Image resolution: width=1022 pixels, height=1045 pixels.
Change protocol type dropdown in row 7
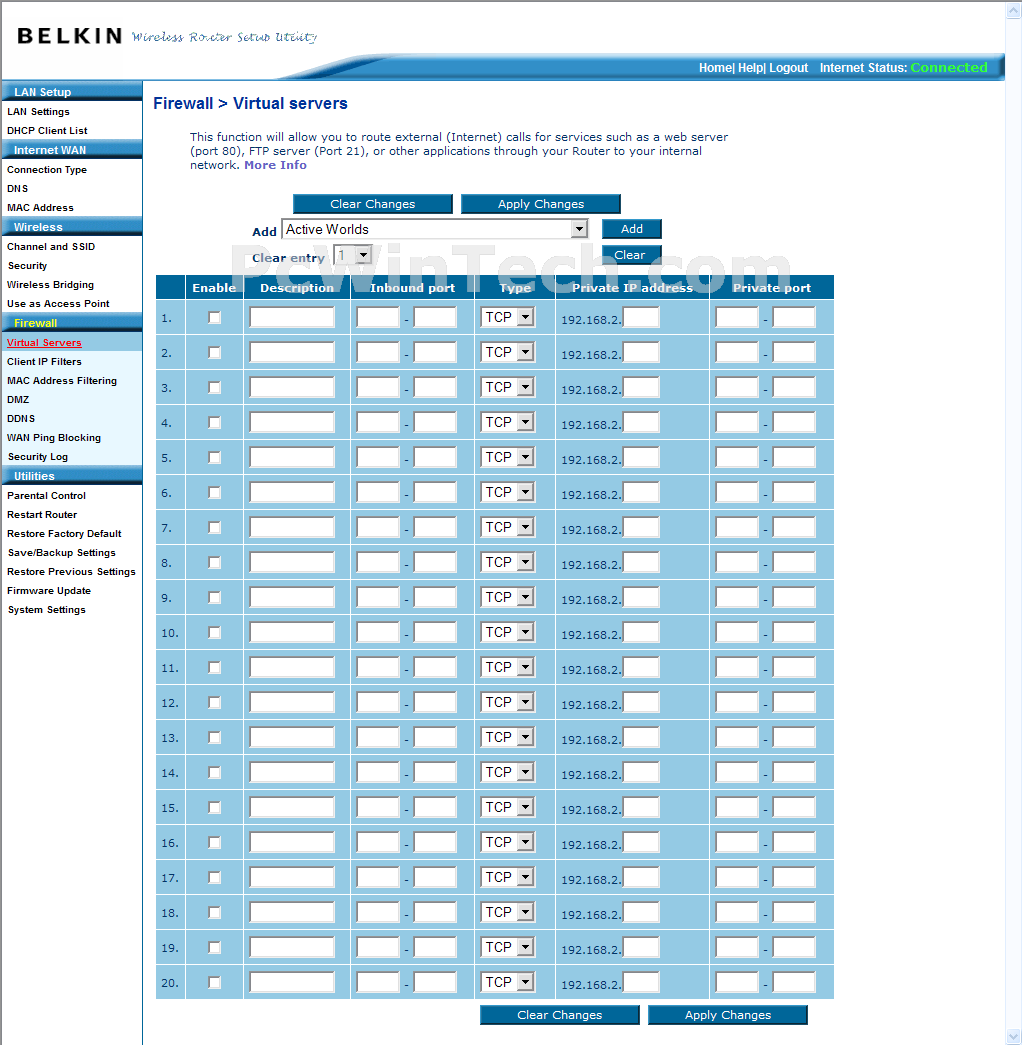click(x=507, y=527)
